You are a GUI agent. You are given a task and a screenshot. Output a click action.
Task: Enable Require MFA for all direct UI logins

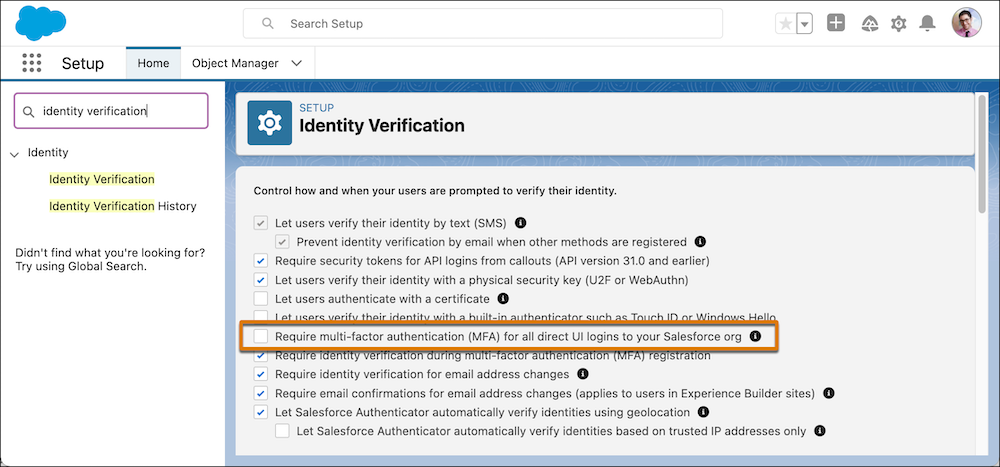pos(261,336)
